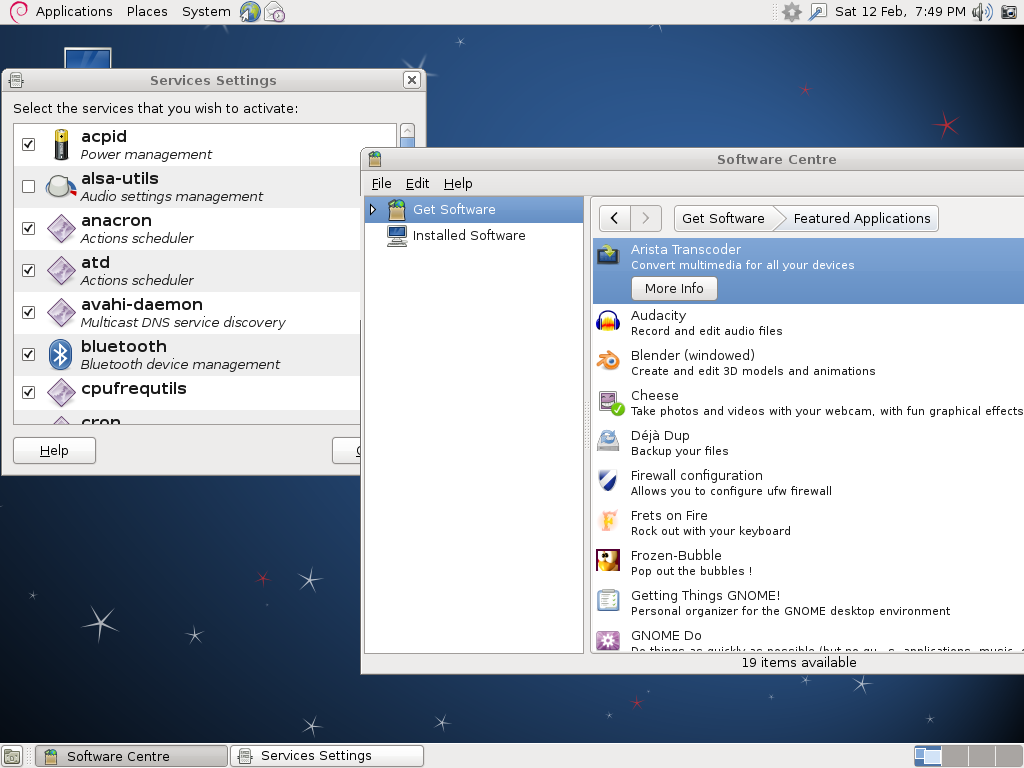The width and height of the screenshot is (1024, 768).
Task: Open the Places menu
Action: (x=147, y=12)
